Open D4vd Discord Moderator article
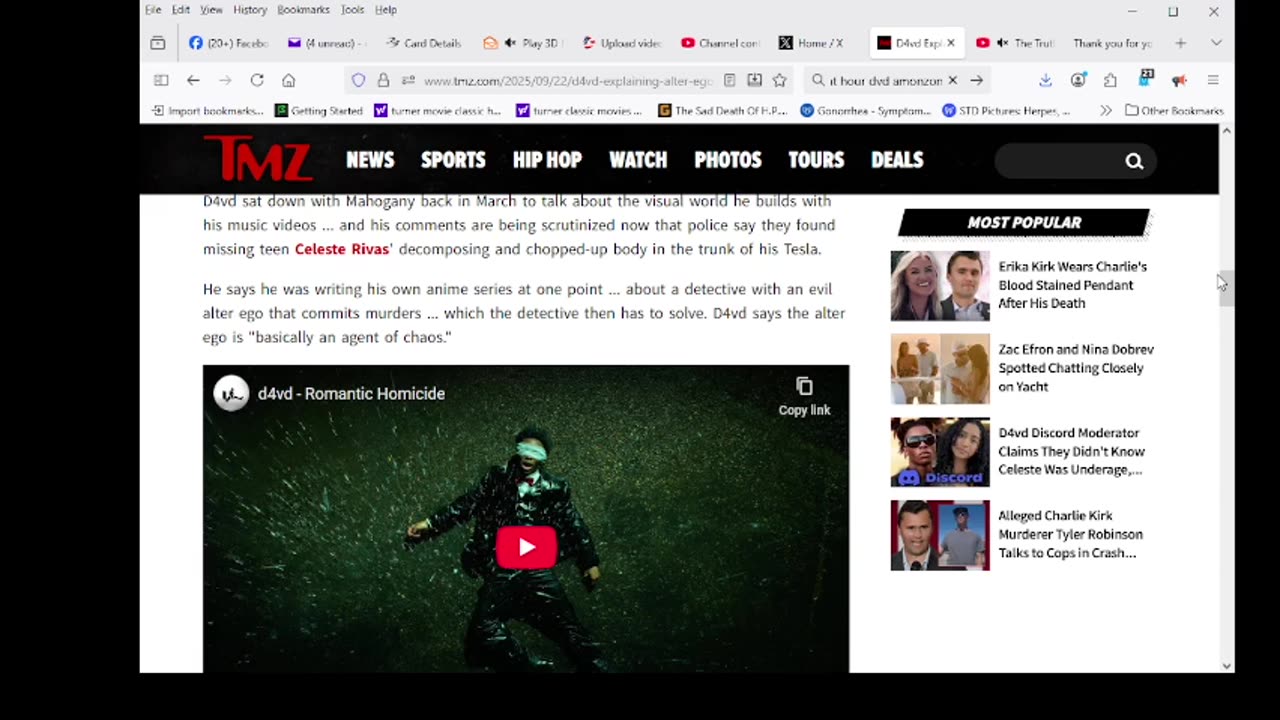The image size is (1280, 720). click(1071, 451)
